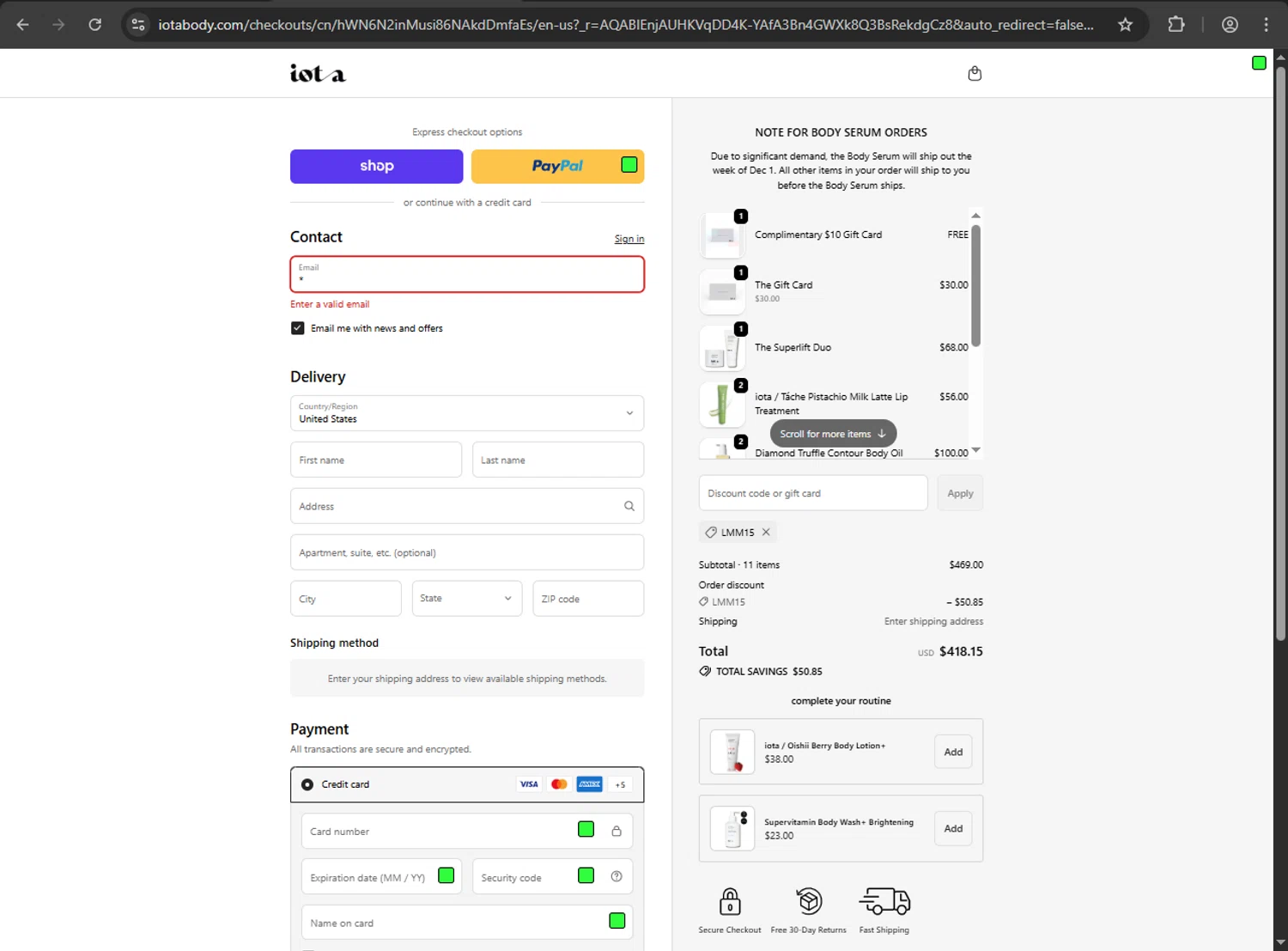Bookmark this page with the star

coord(1125,25)
